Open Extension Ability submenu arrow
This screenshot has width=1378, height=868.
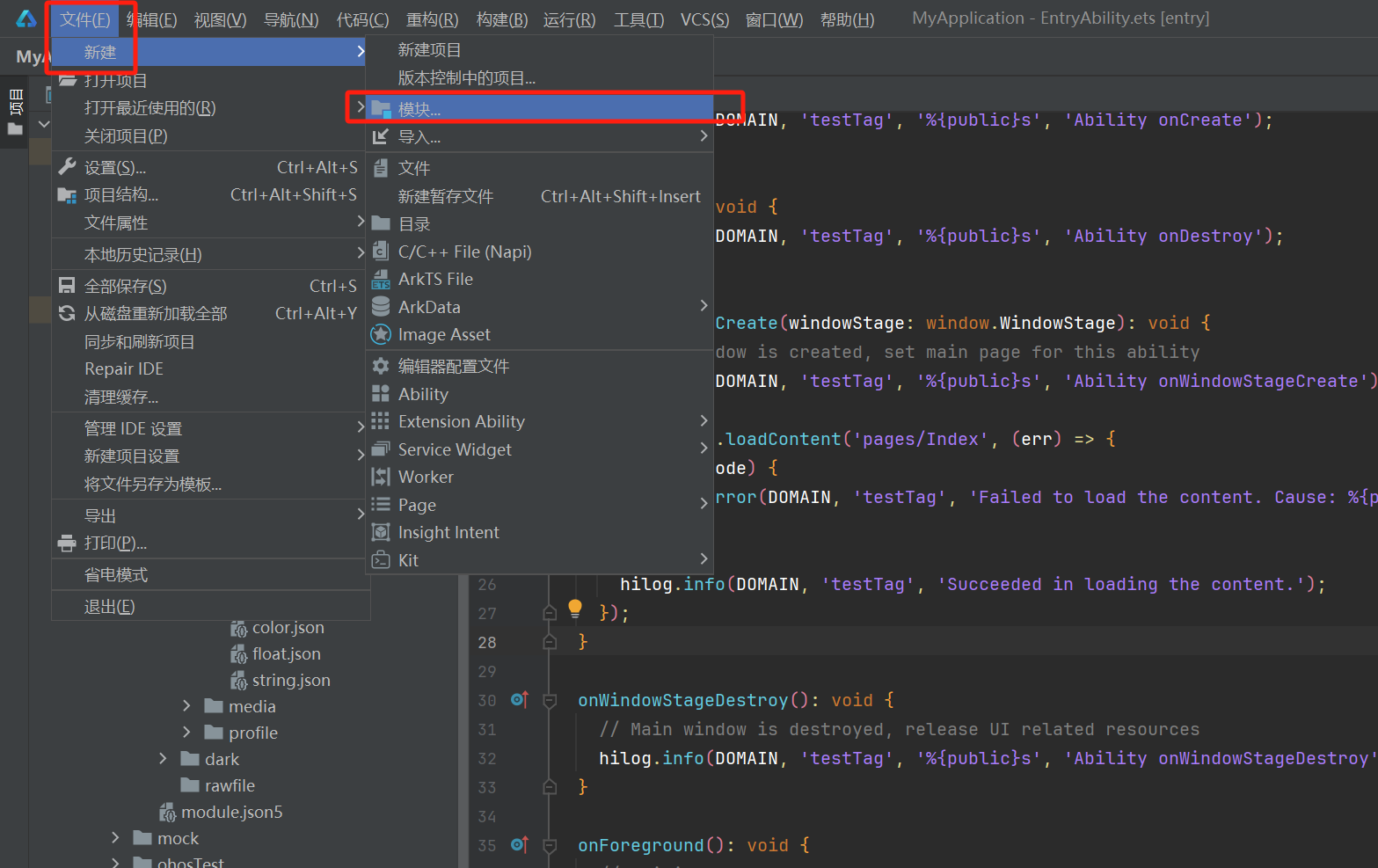point(704,421)
